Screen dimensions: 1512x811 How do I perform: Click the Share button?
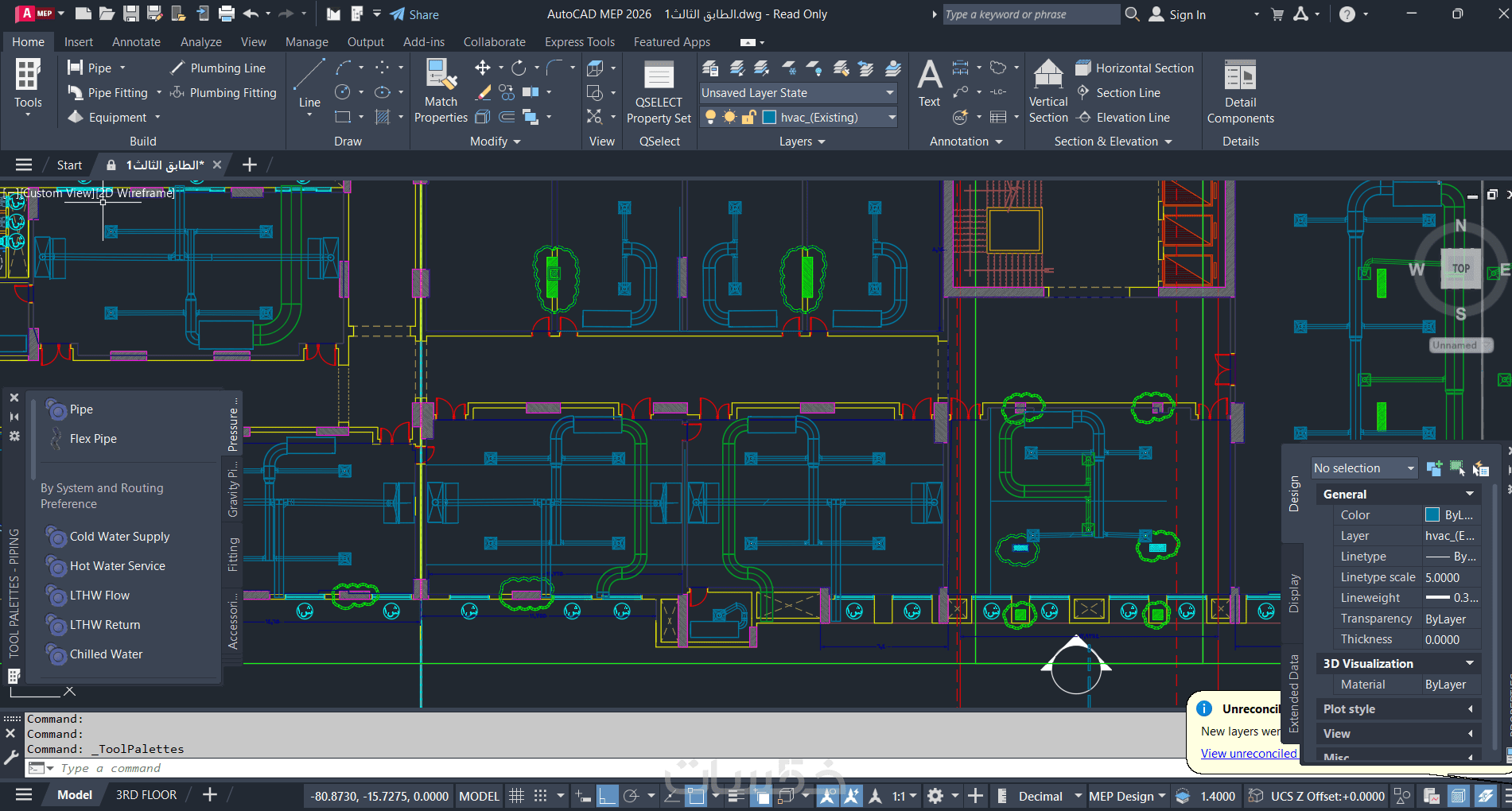[x=414, y=14]
